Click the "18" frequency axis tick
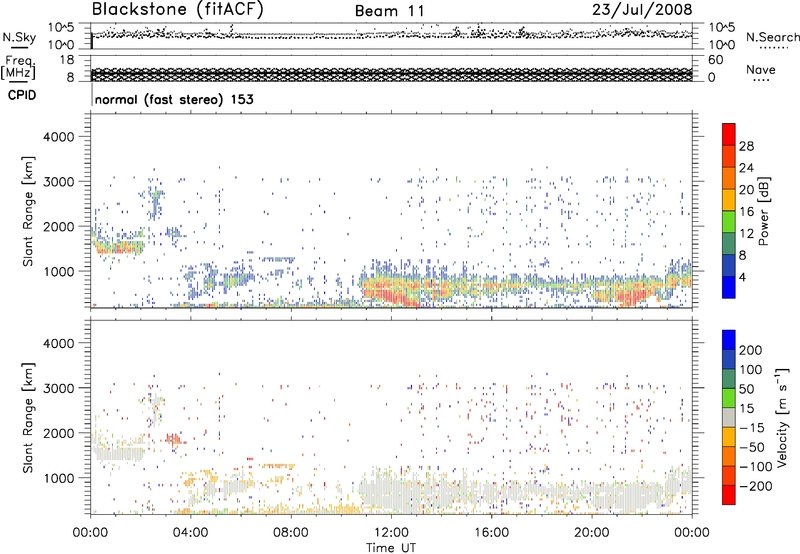The height and width of the screenshot is (554, 800). click(66, 60)
